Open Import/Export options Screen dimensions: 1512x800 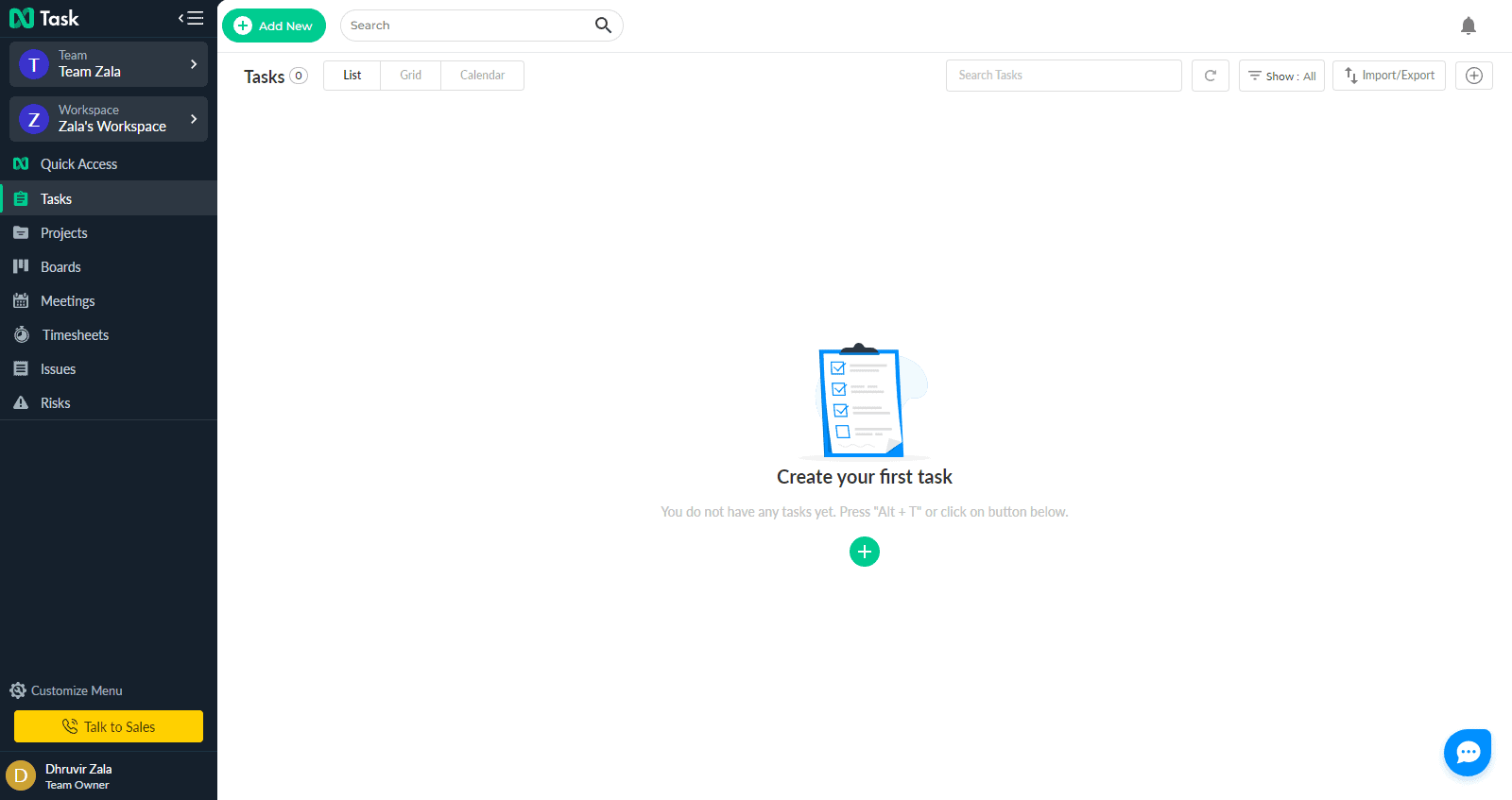(1389, 76)
